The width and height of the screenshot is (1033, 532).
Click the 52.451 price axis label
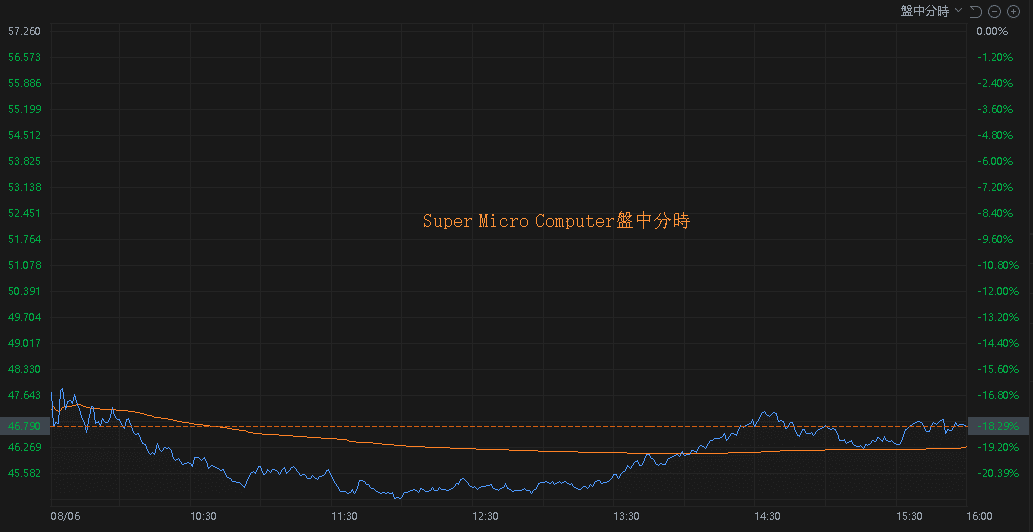click(24, 213)
